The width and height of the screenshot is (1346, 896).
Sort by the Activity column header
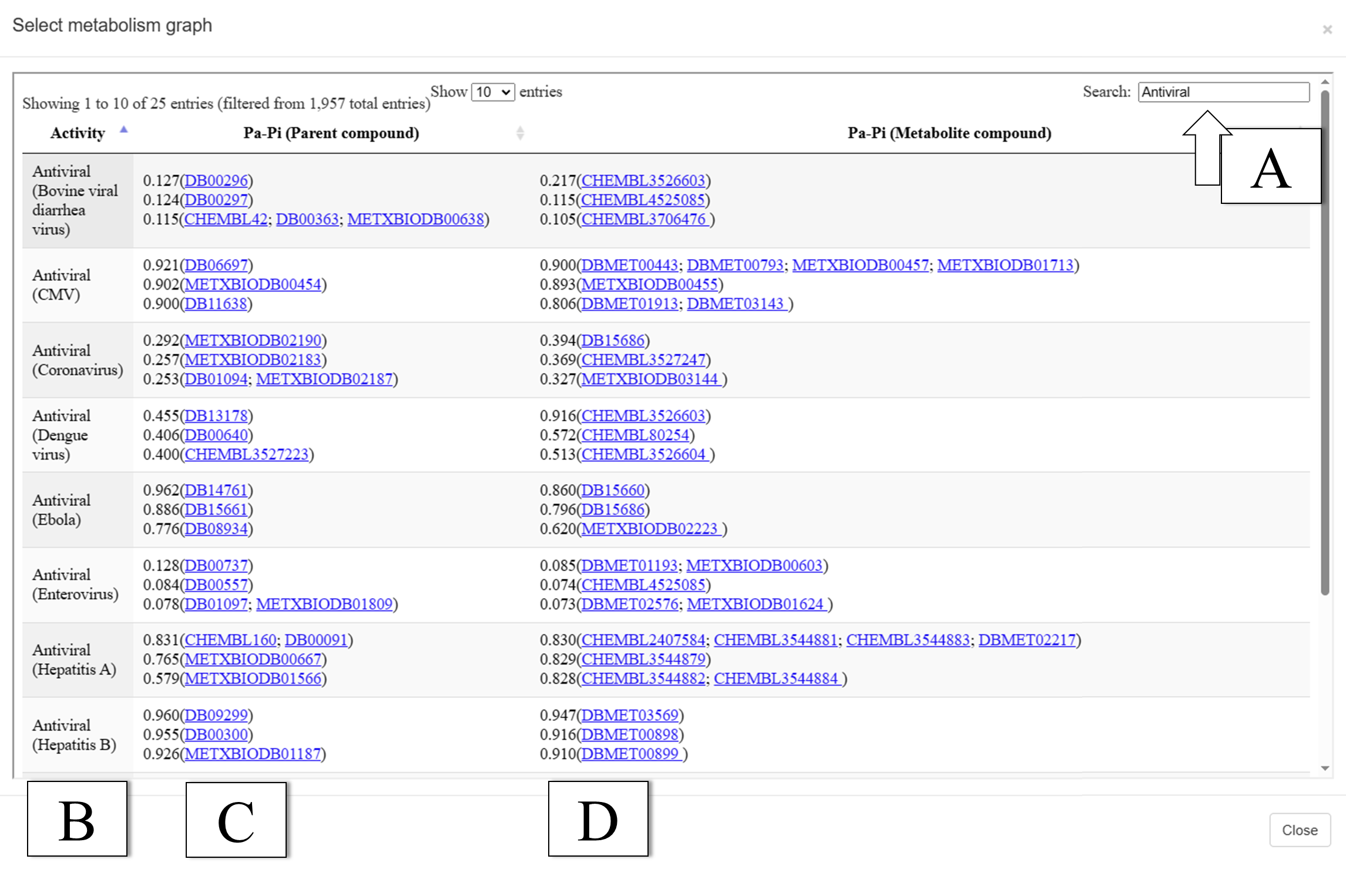(x=78, y=133)
